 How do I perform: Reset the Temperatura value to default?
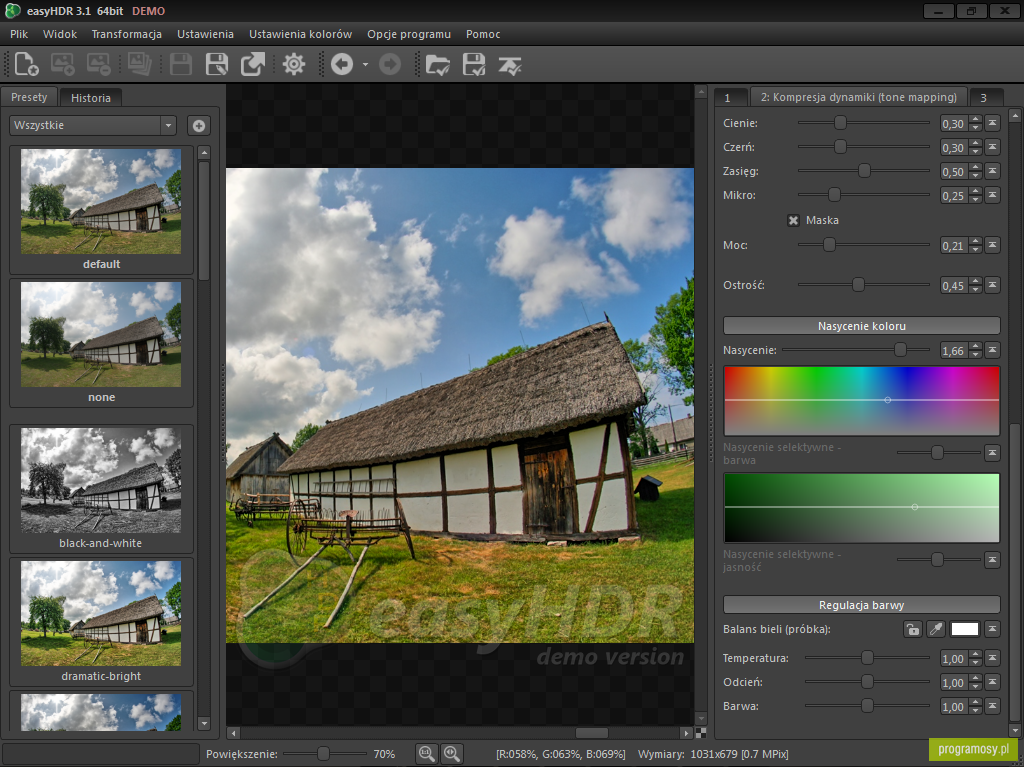pyautogui.click(x=992, y=658)
